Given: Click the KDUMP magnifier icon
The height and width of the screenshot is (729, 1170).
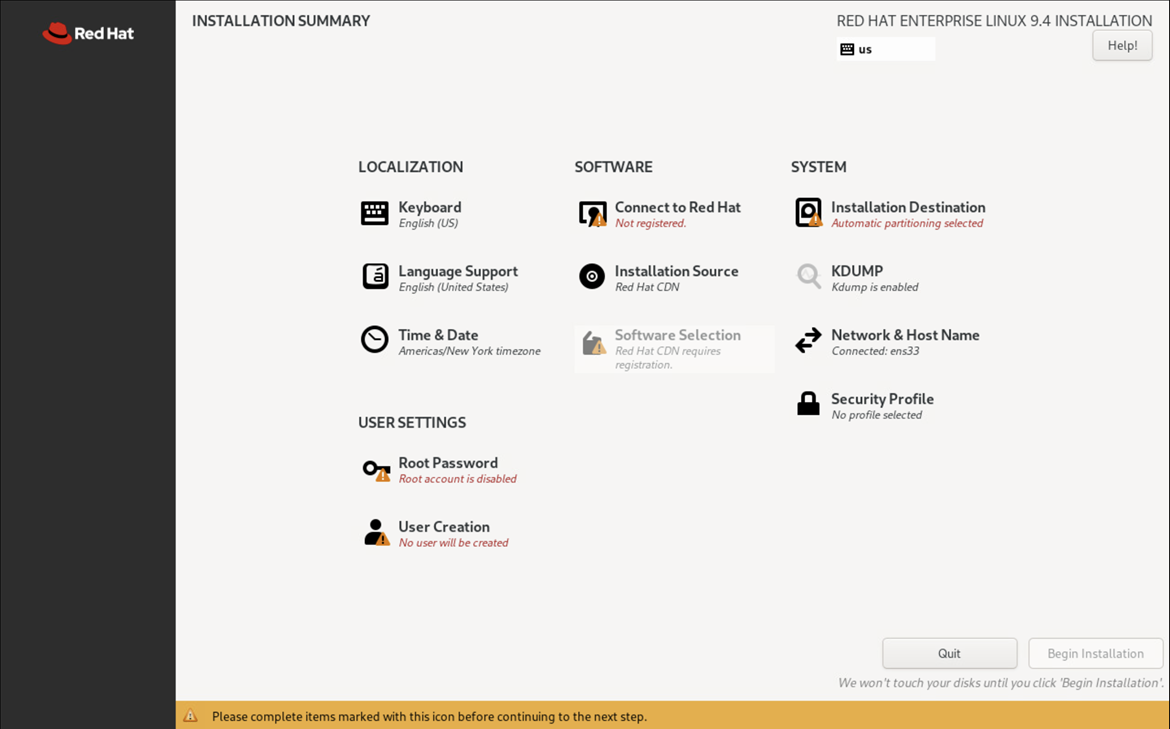Looking at the screenshot, I should pos(808,276).
